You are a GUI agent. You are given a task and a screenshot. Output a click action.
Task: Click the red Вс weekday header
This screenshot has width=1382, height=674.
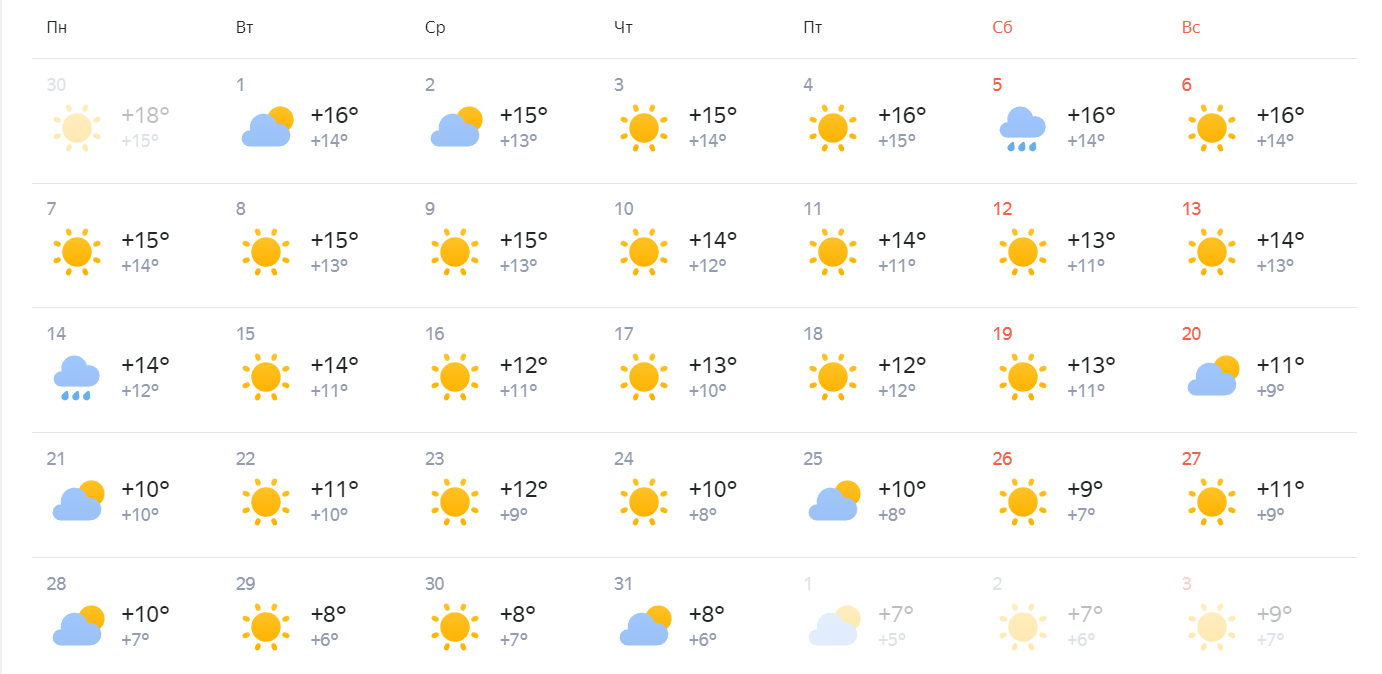1190,28
